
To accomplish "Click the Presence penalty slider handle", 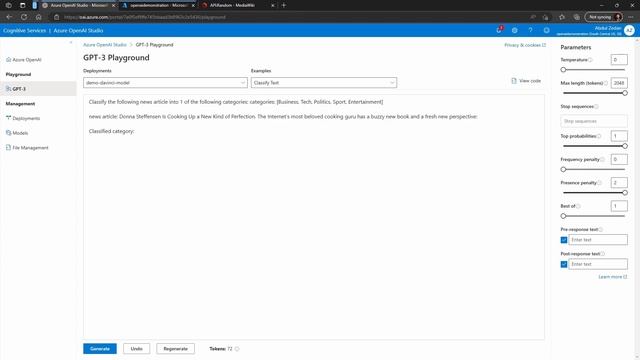I will click(625, 193).
